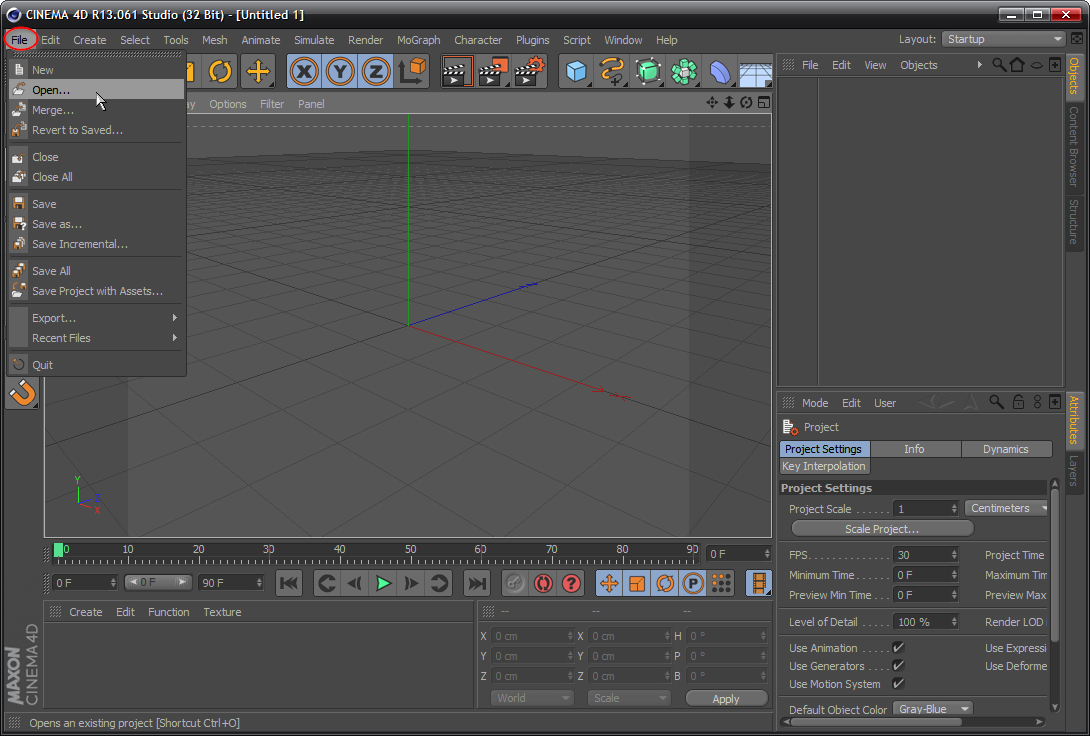Select Save Project with Assets...
The width and height of the screenshot is (1090, 736).
click(97, 291)
